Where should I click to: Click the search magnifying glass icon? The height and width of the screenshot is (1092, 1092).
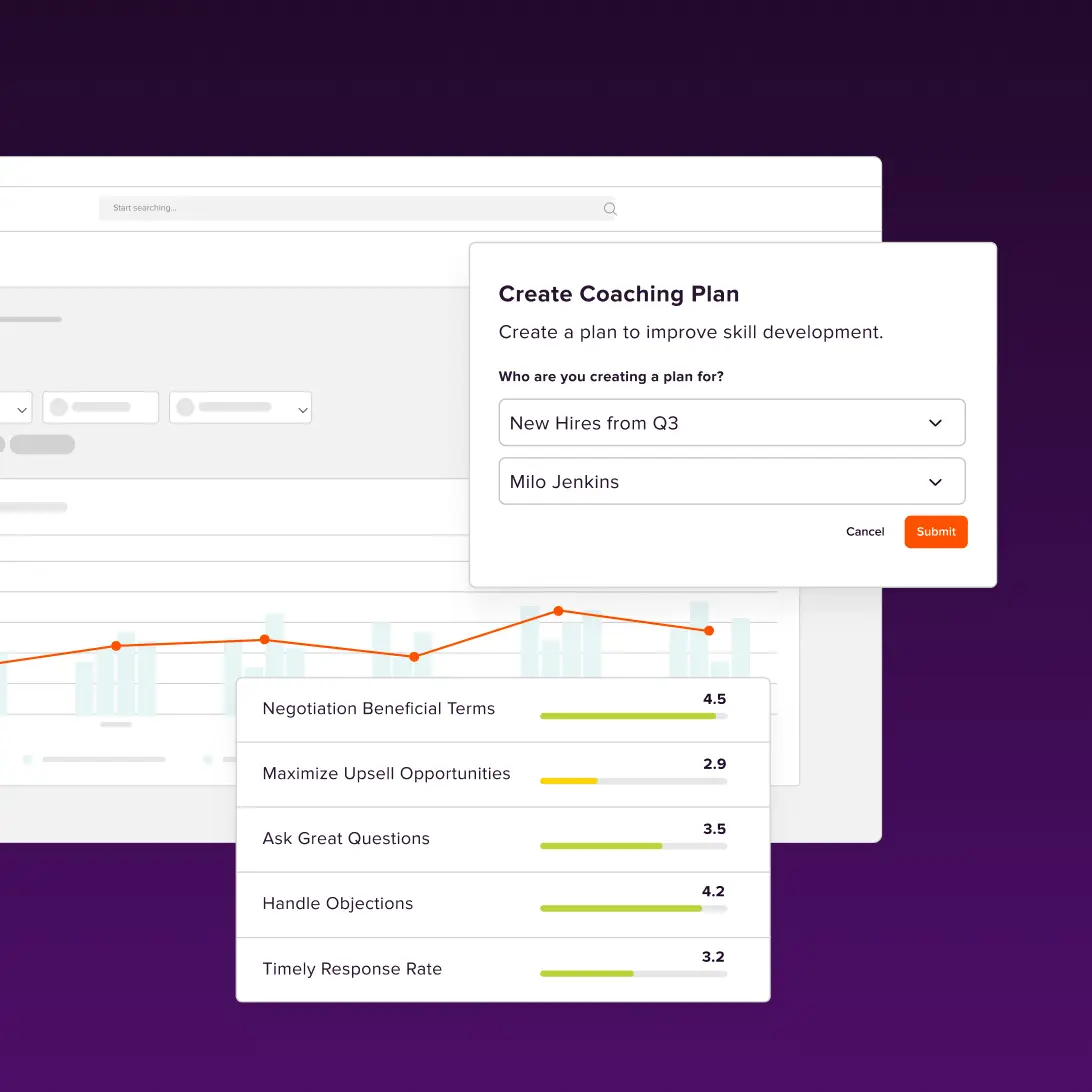coord(610,208)
